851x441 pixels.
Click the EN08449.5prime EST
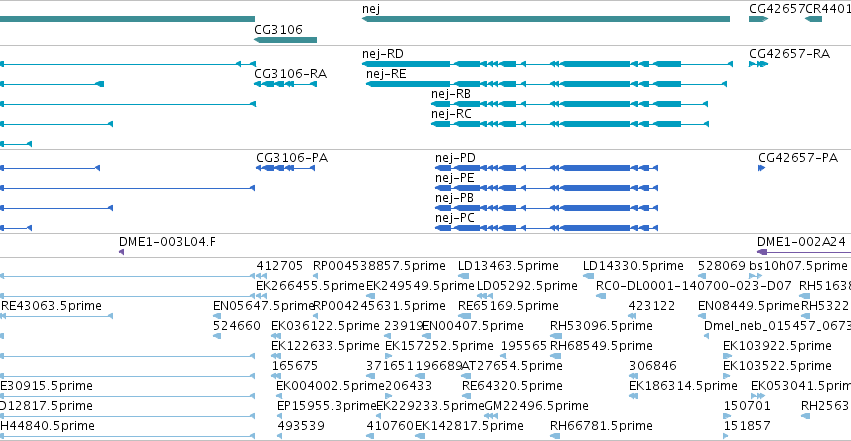749,306
